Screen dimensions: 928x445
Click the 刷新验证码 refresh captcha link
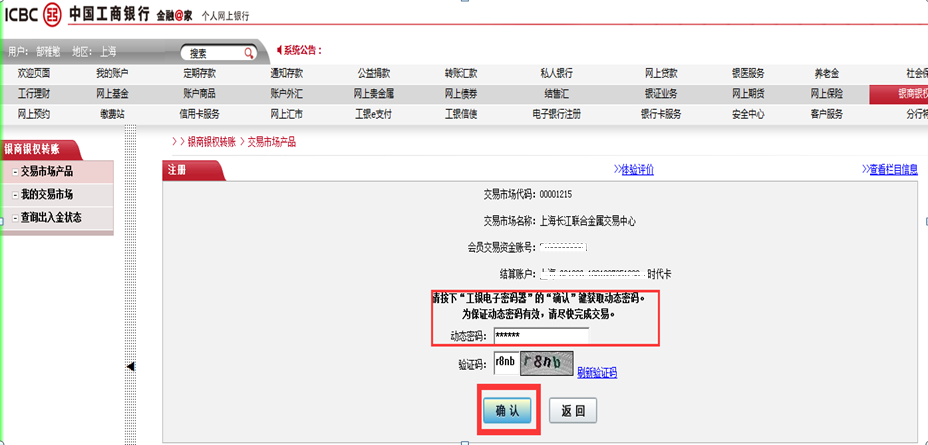click(597, 373)
